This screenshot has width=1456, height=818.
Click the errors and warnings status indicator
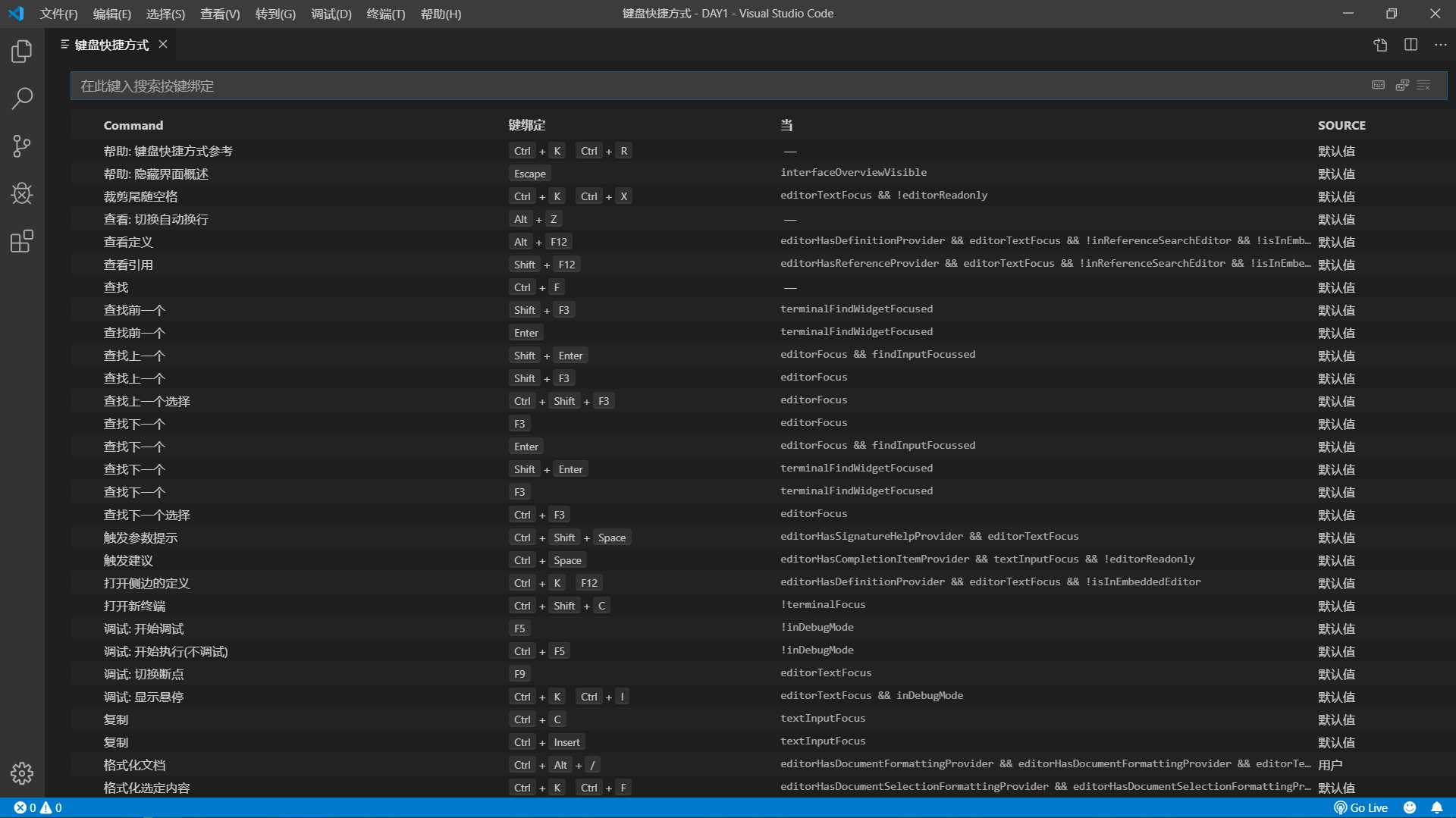tap(38, 807)
